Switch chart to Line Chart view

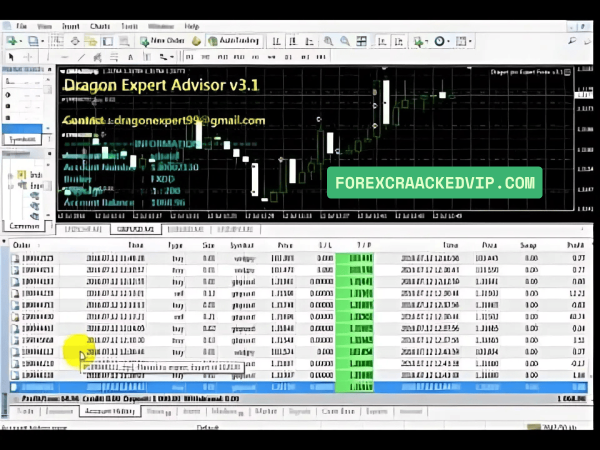coord(309,41)
